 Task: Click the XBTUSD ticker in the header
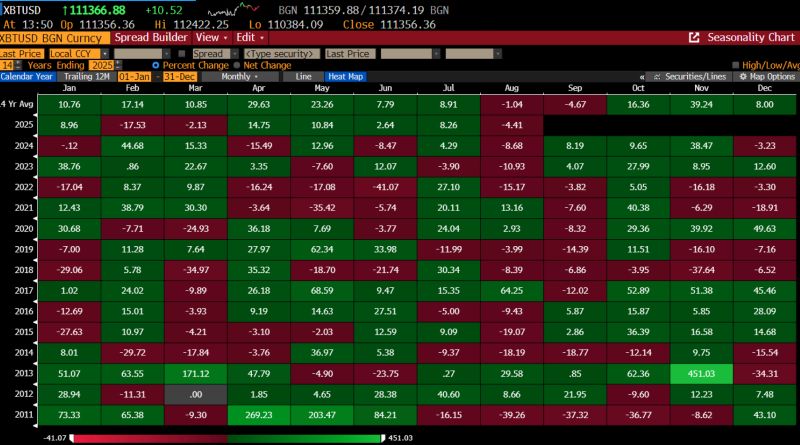pyautogui.click(x=21, y=10)
